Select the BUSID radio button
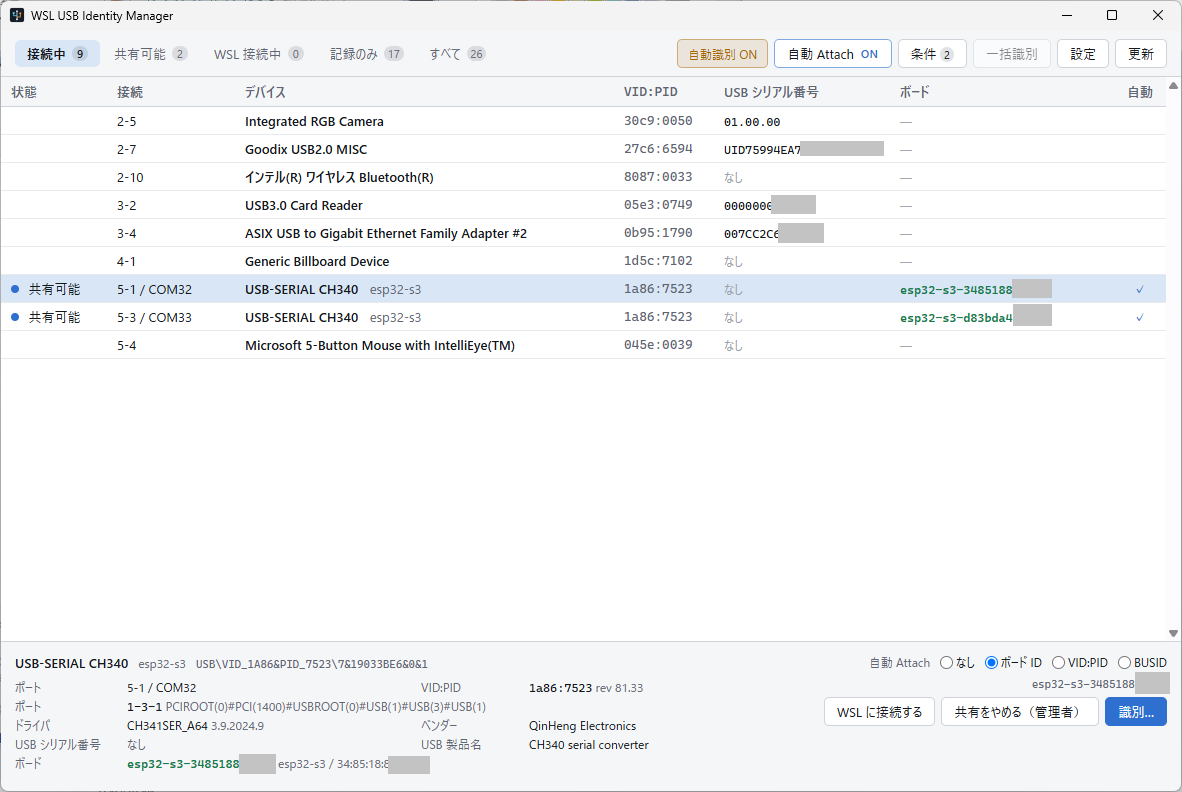Screen dimensions: 1182x792 click(1124, 662)
